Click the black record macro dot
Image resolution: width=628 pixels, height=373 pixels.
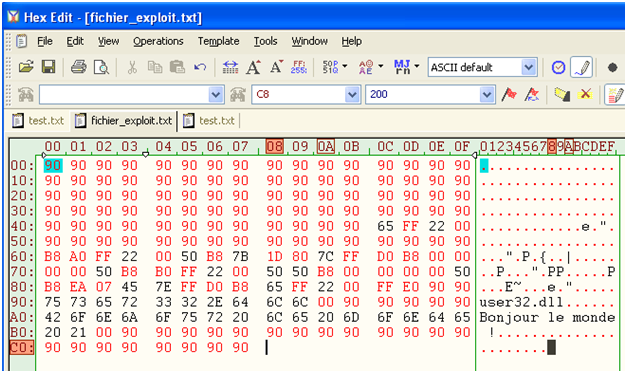pos(612,67)
